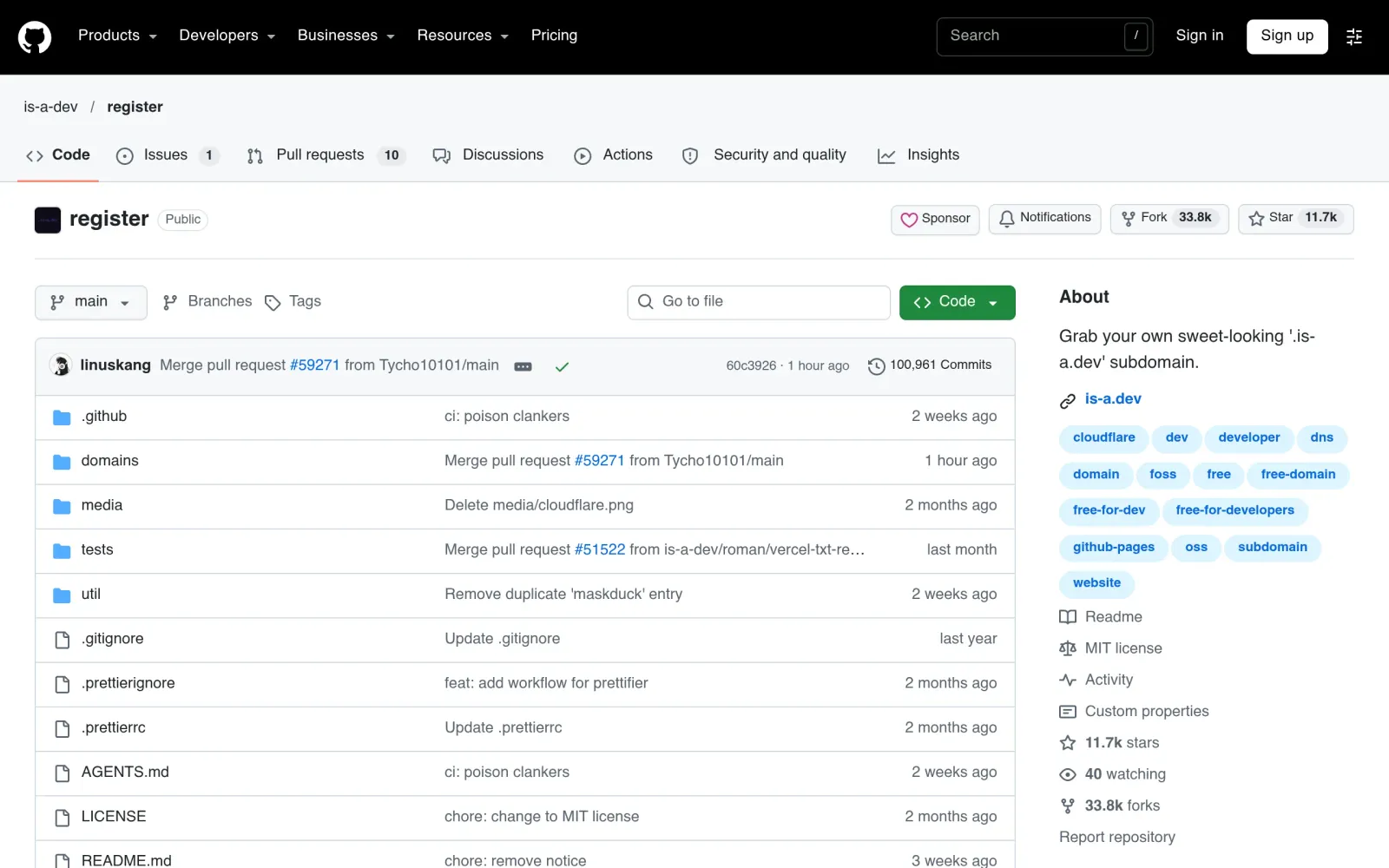The width and height of the screenshot is (1389, 868).
Task: Click the Sign in link
Action: pos(1199,36)
